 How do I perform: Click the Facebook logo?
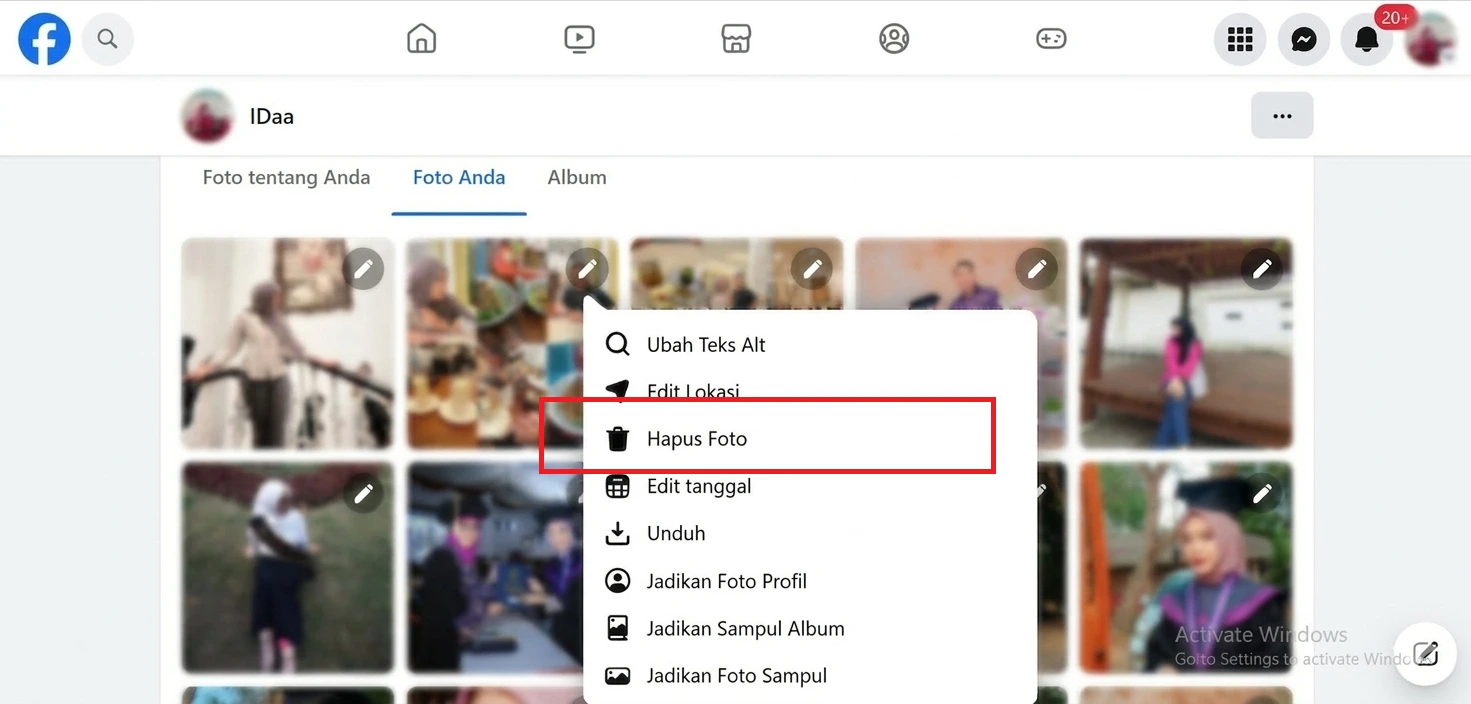(44, 39)
